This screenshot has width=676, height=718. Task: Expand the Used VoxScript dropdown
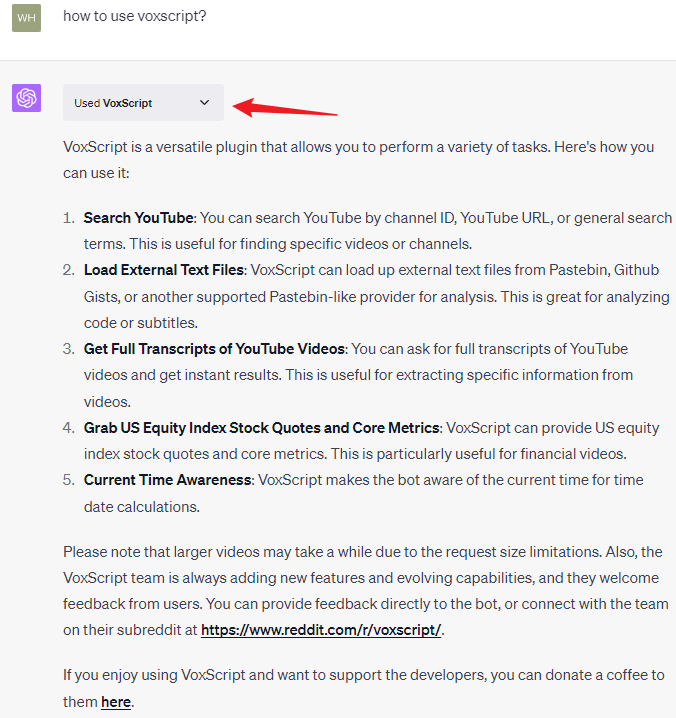coord(143,103)
